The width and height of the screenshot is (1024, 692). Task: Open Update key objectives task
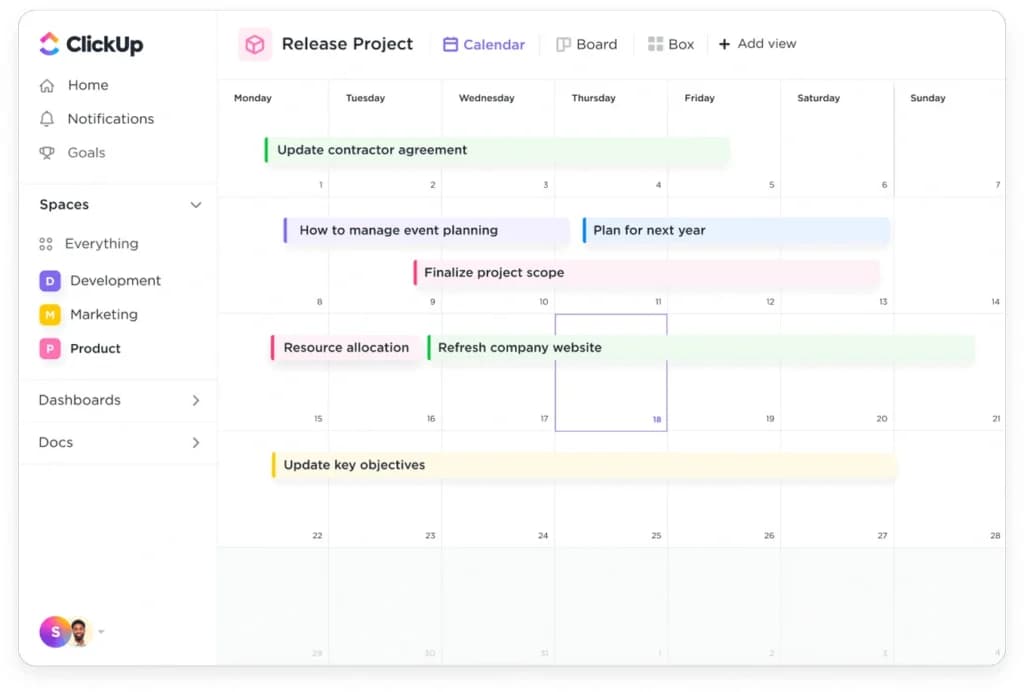(x=584, y=465)
